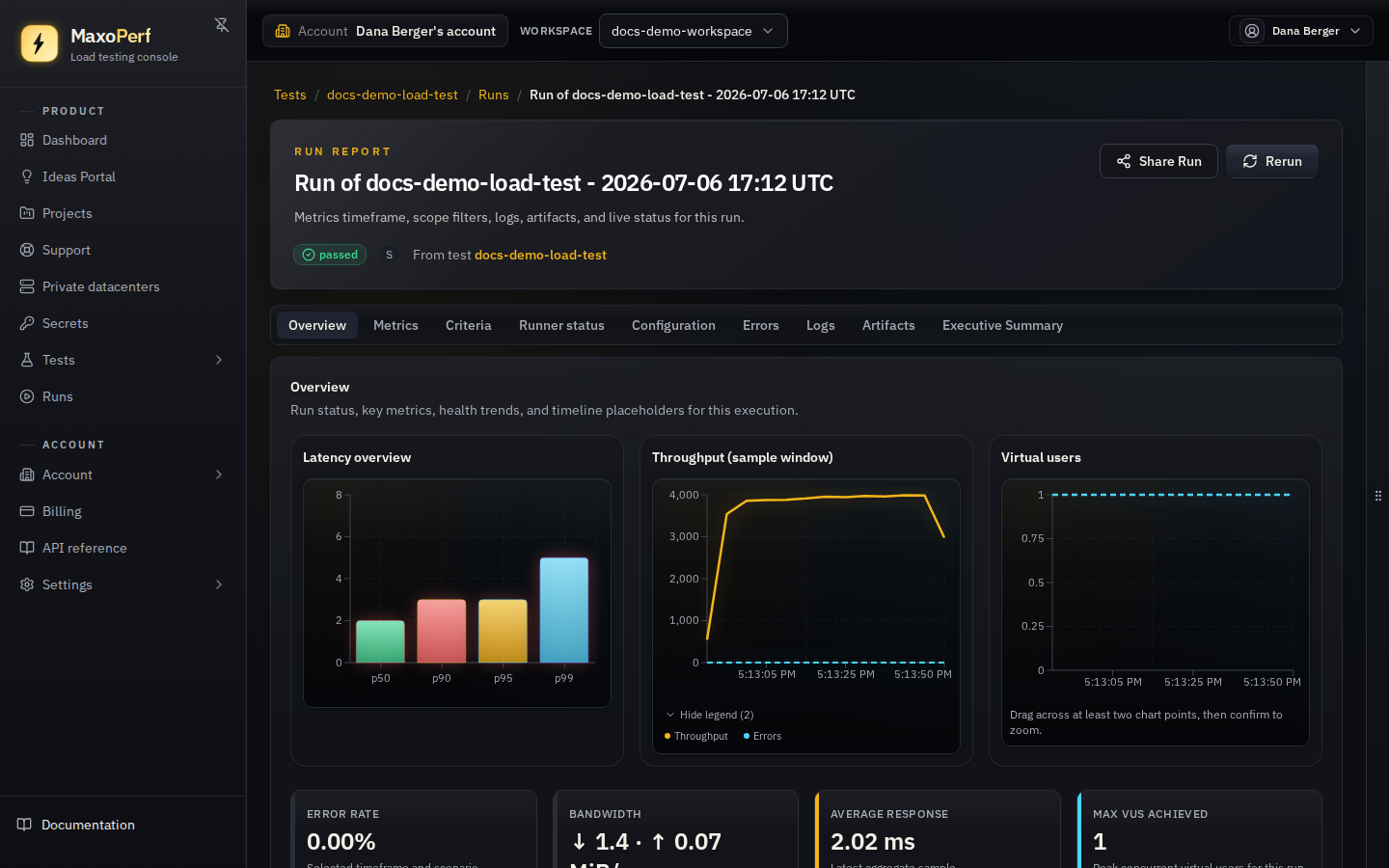The width and height of the screenshot is (1389, 868).
Task: Expand the Account sidebar submenu chevron
Action: (219, 475)
